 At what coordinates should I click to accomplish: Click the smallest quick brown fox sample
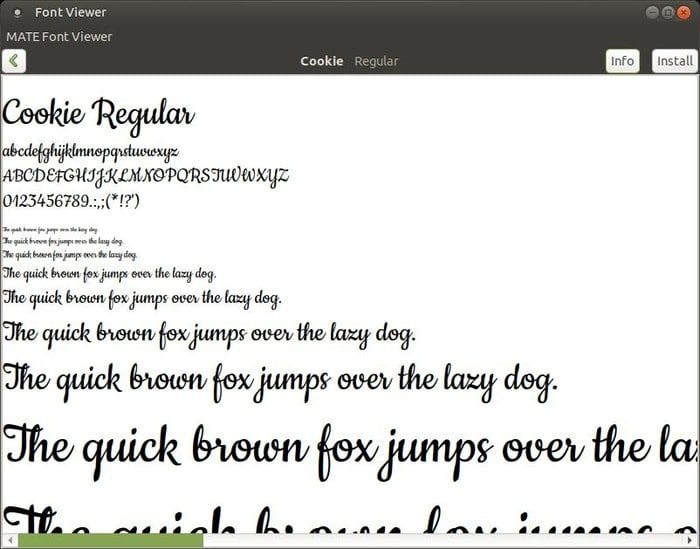(x=50, y=230)
